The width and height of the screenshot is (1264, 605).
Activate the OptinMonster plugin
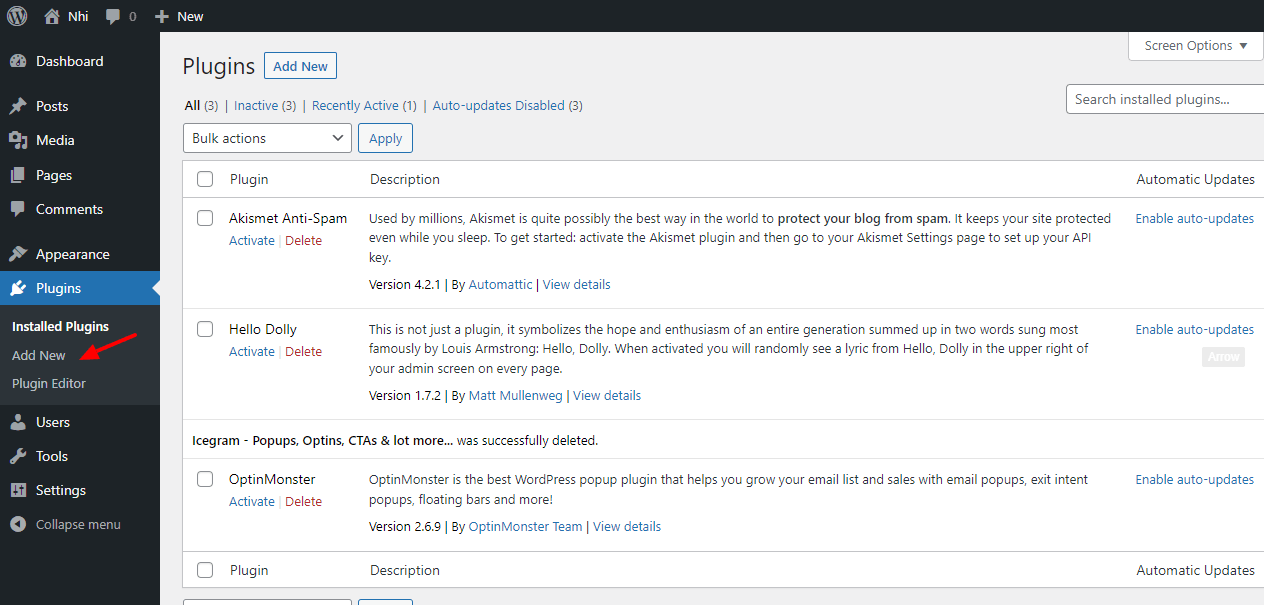251,501
